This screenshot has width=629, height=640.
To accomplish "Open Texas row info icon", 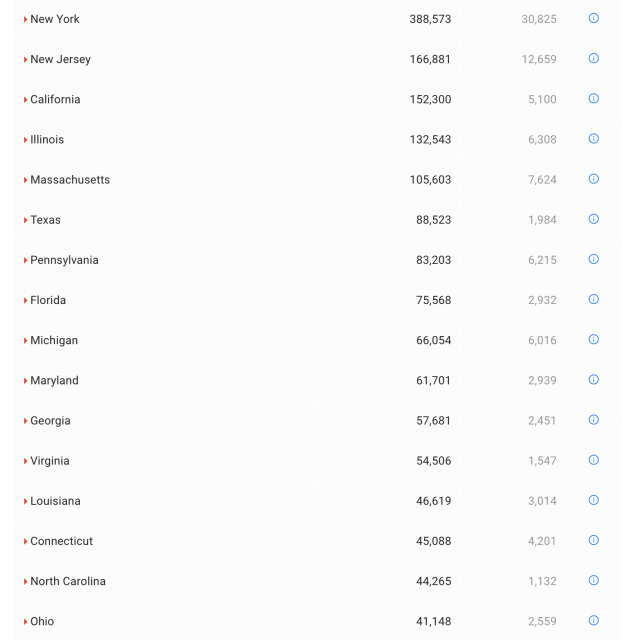I will click(x=593, y=218).
